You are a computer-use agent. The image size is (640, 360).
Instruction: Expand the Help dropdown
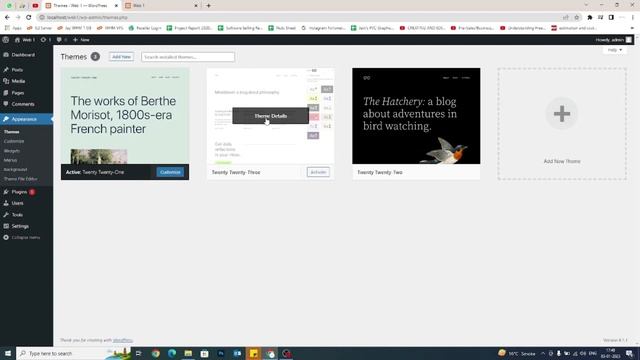tap(615, 50)
